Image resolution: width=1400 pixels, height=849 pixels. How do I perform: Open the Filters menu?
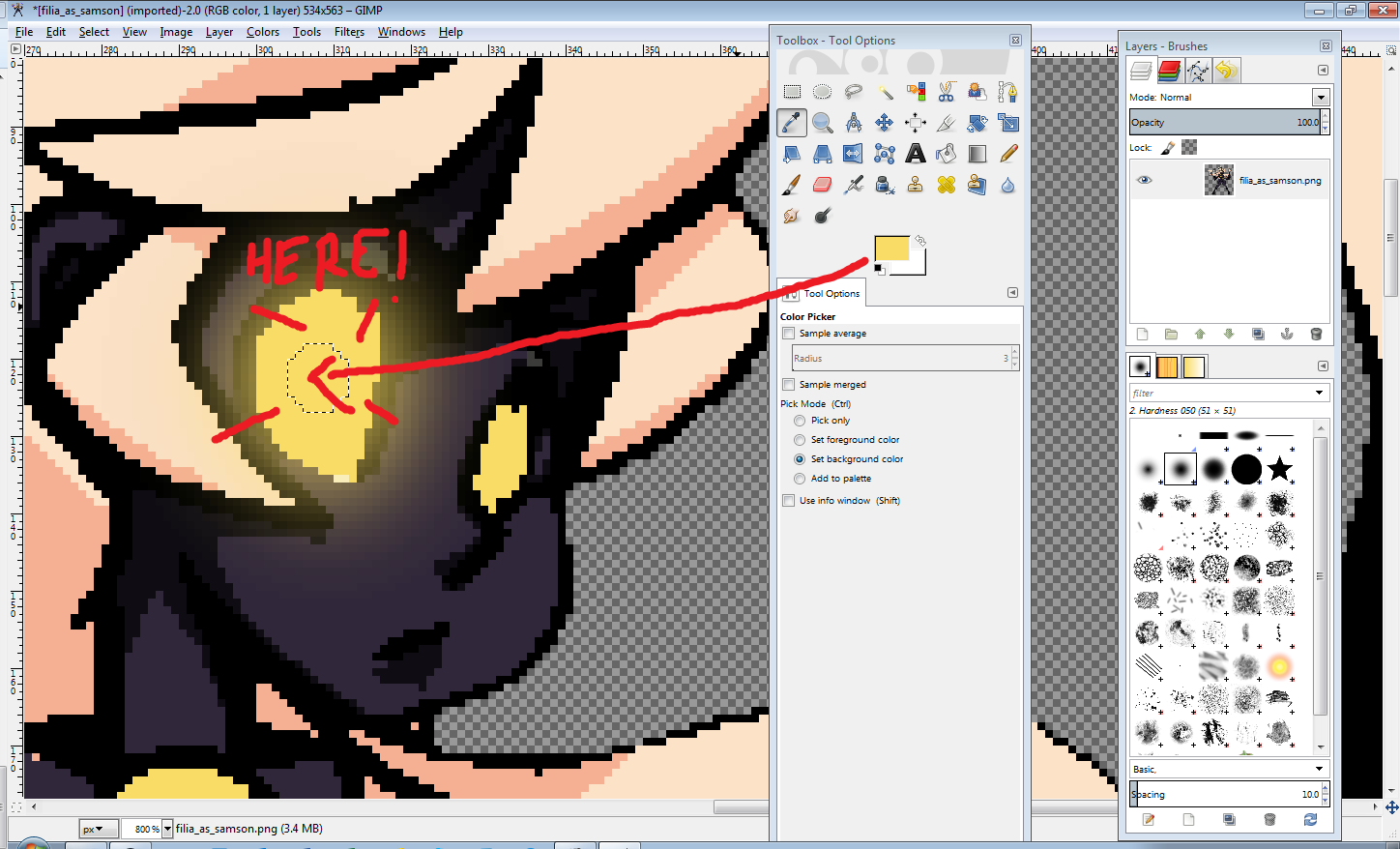[349, 32]
